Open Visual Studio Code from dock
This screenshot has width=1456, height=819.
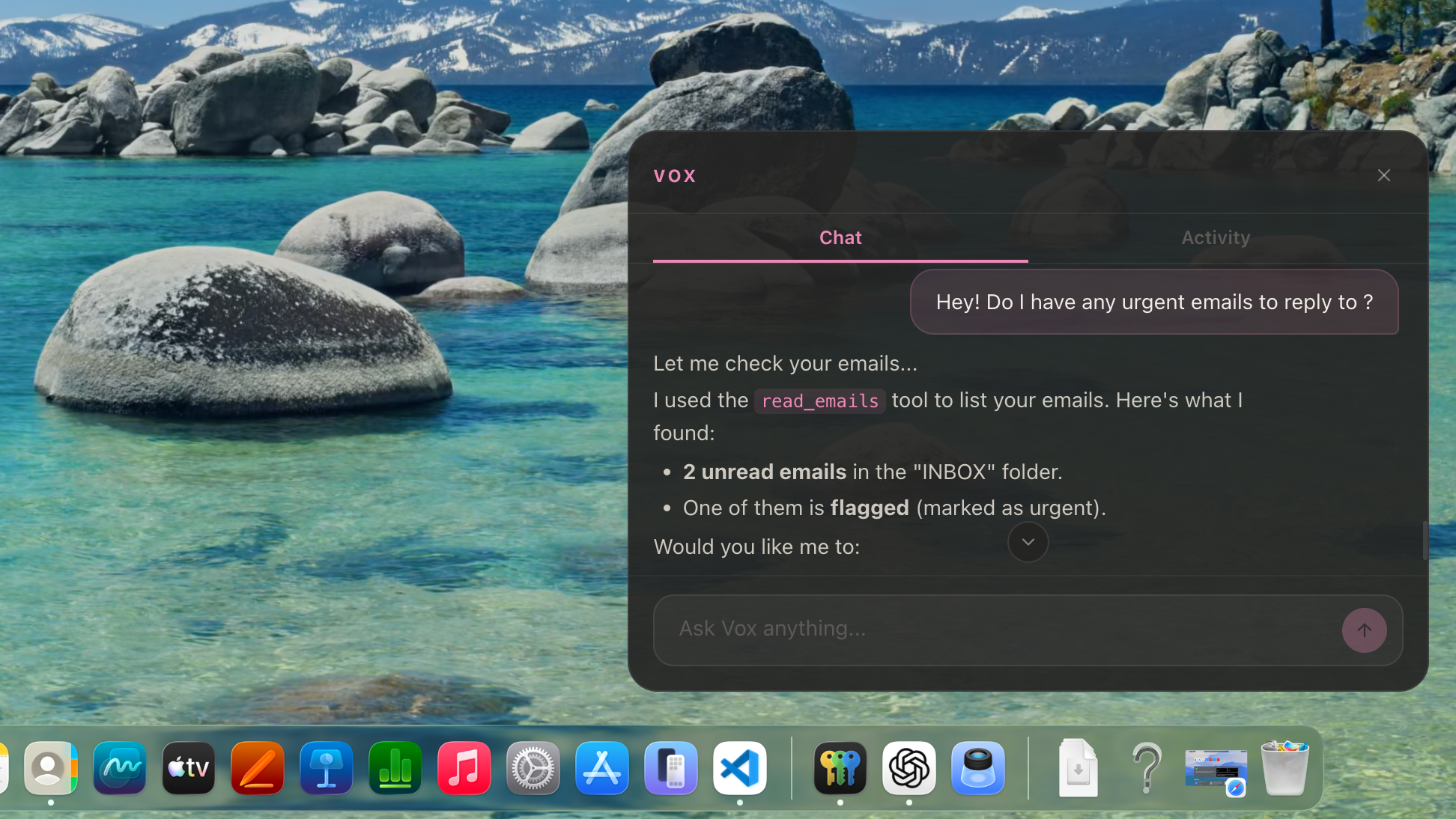[x=739, y=768]
